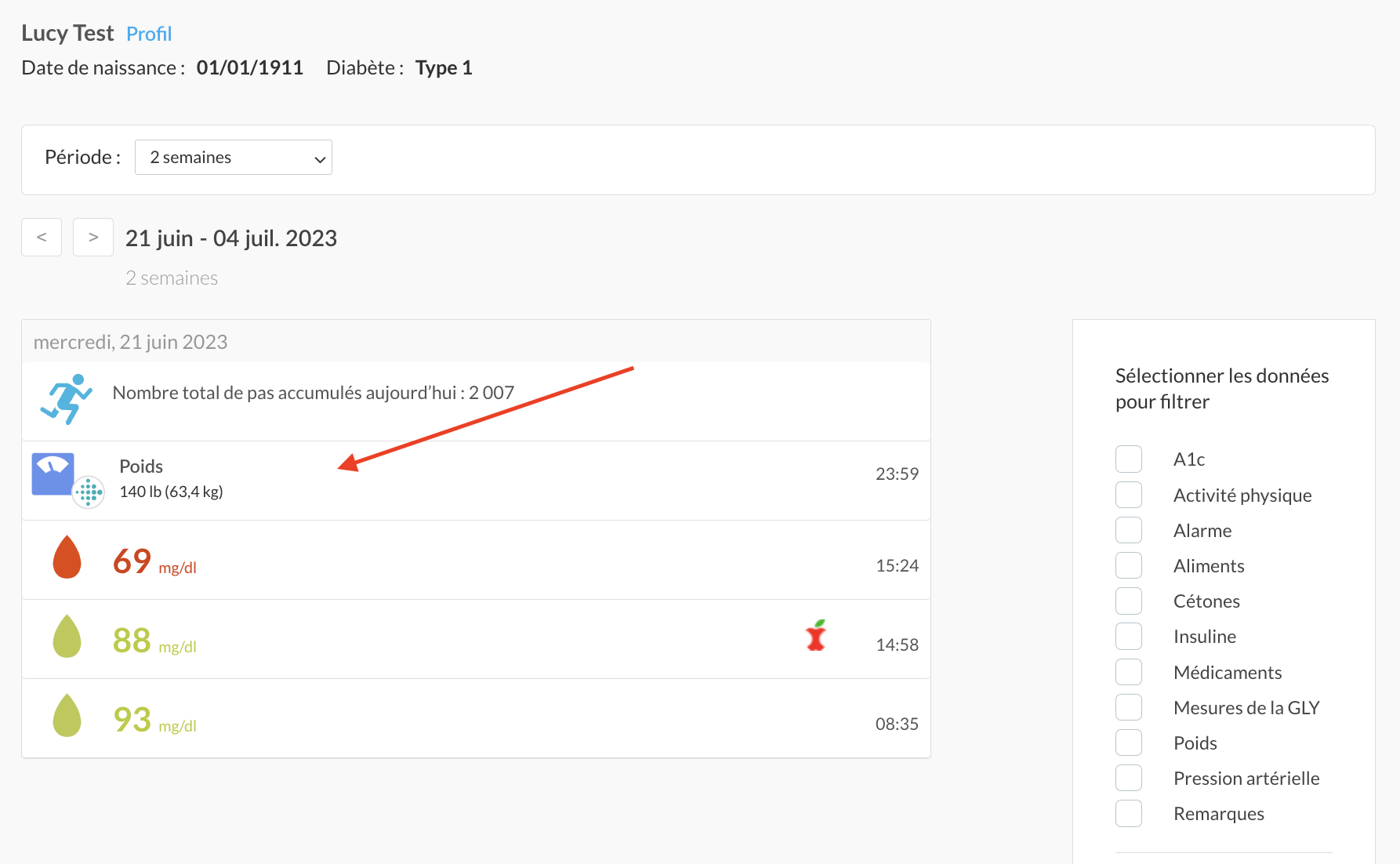Screen dimensions: 1400x864
Task: Click the green drop beside 93 mg/dl
Action: coord(67,715)
